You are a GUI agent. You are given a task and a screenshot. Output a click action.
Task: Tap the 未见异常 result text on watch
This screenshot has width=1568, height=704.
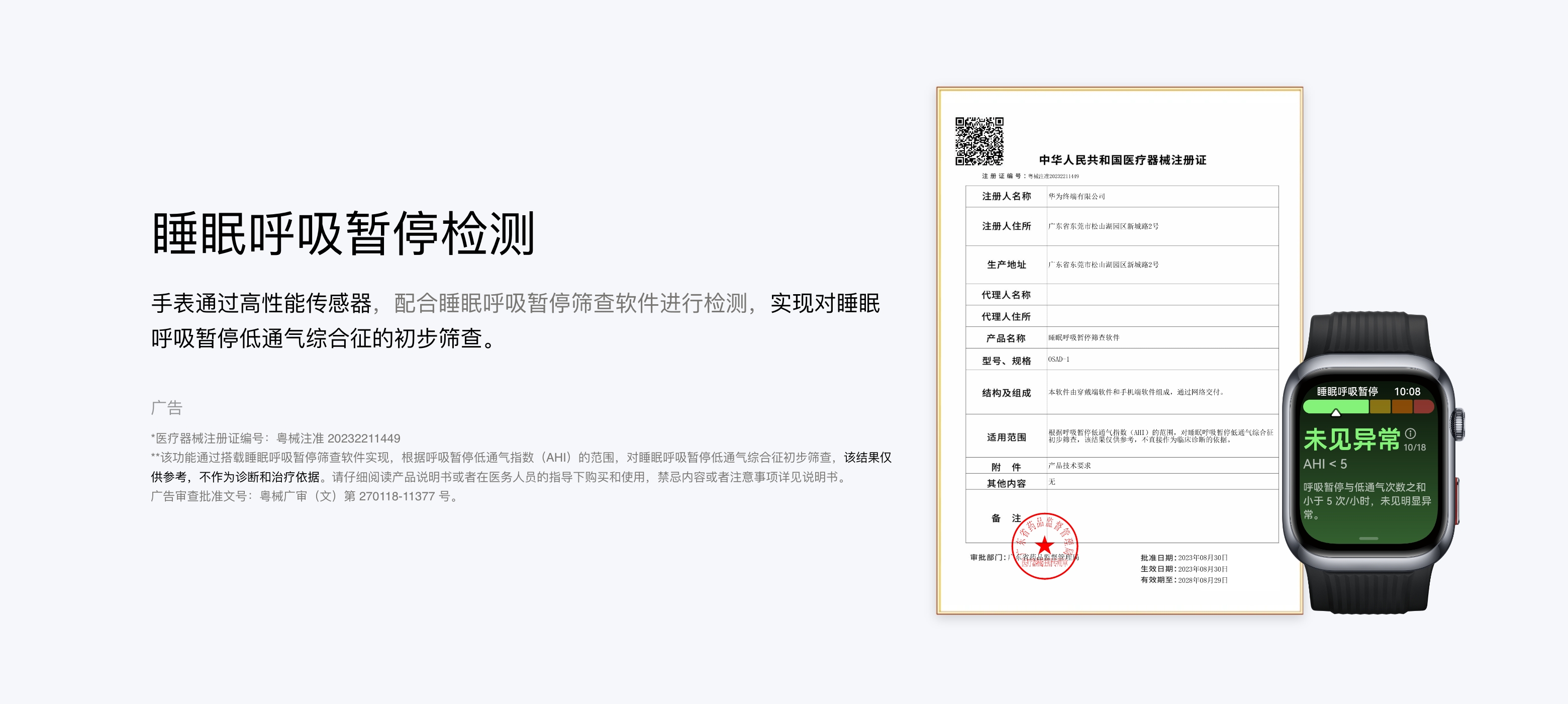1351,439
